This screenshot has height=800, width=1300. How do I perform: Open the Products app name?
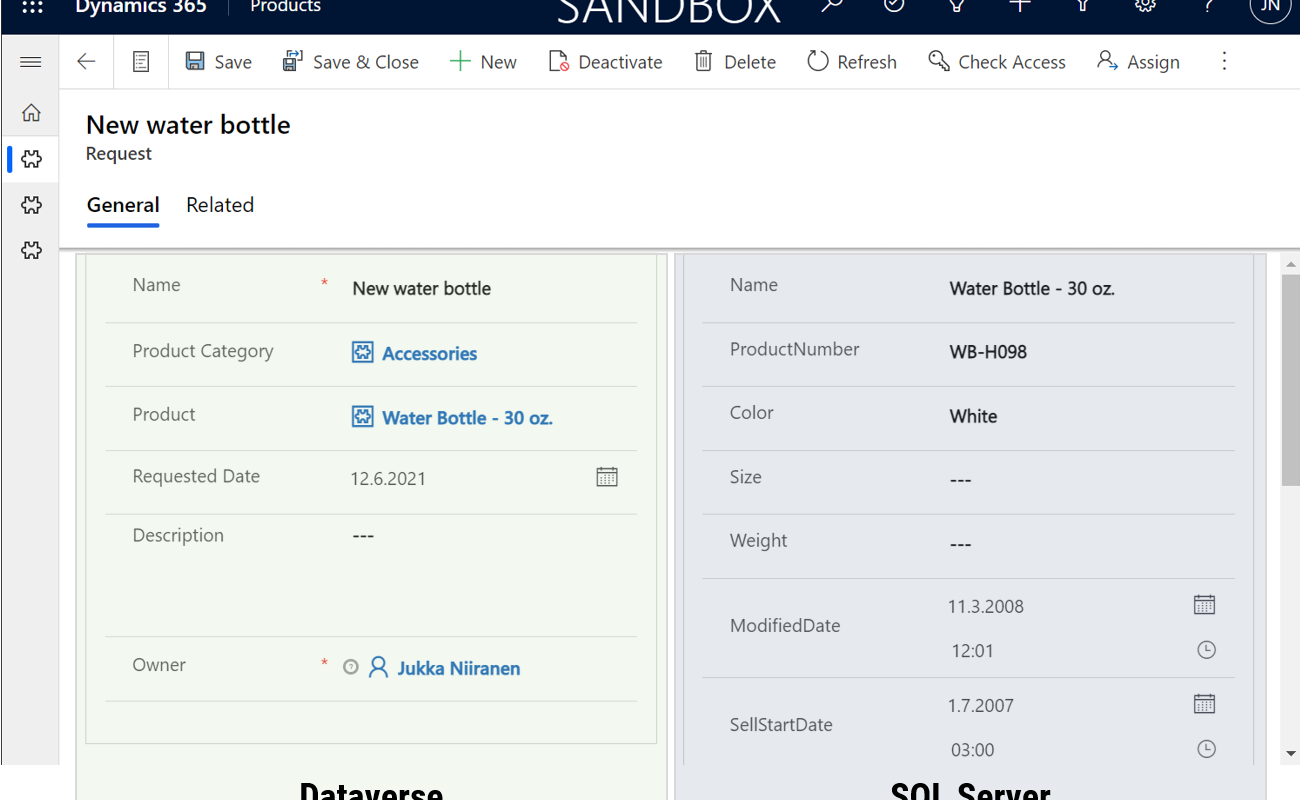285,7
